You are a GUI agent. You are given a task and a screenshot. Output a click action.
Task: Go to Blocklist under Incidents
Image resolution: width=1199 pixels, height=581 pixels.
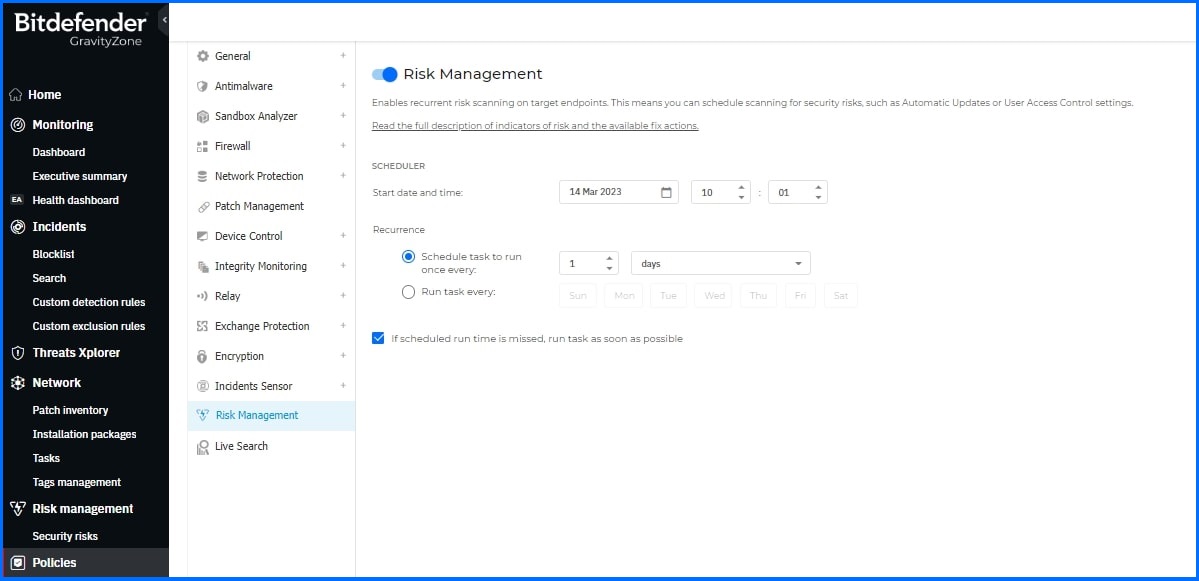point(54,255)
